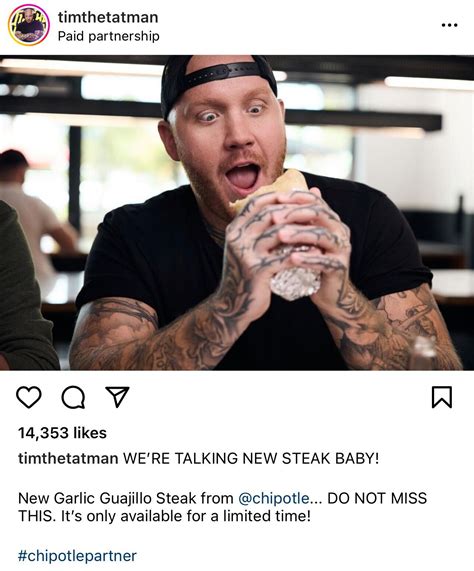The height and width of the screenshot is (571, 474).
Task: Click the glass shaker in the photo
Action: click(424, 352)
